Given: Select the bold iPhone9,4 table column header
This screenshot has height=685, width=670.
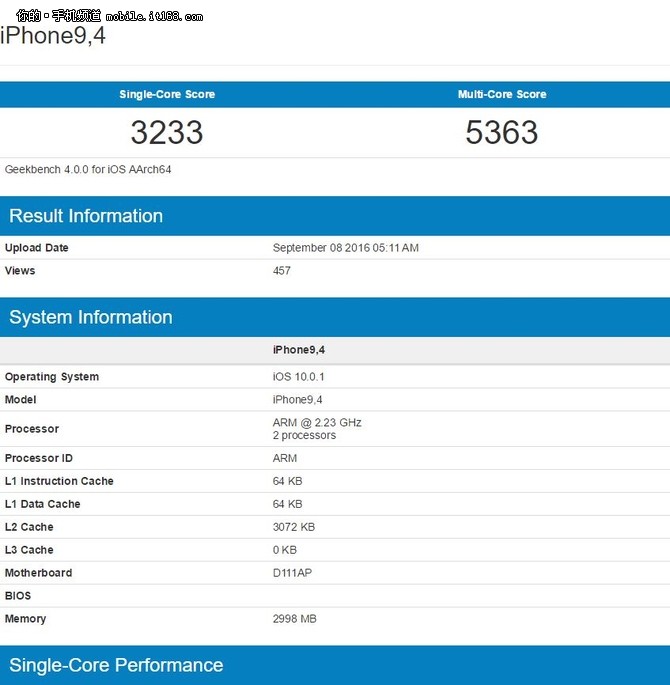Looking at the screenshot, I should tap(299, 350).
